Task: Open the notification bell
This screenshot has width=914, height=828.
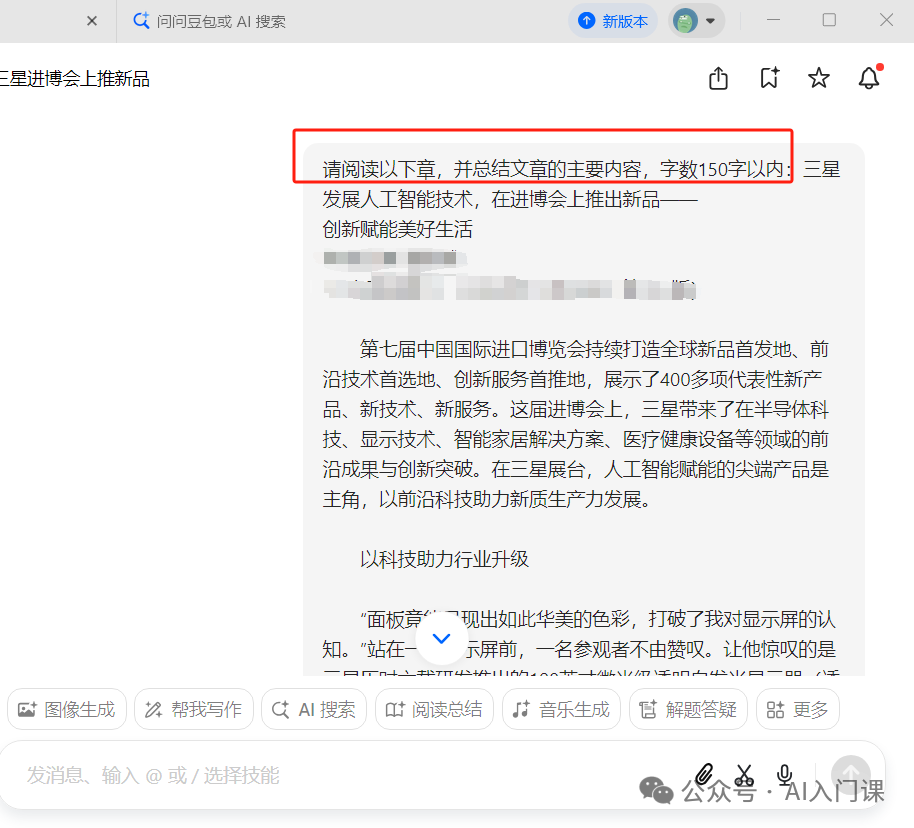Action: pos(869,78)
